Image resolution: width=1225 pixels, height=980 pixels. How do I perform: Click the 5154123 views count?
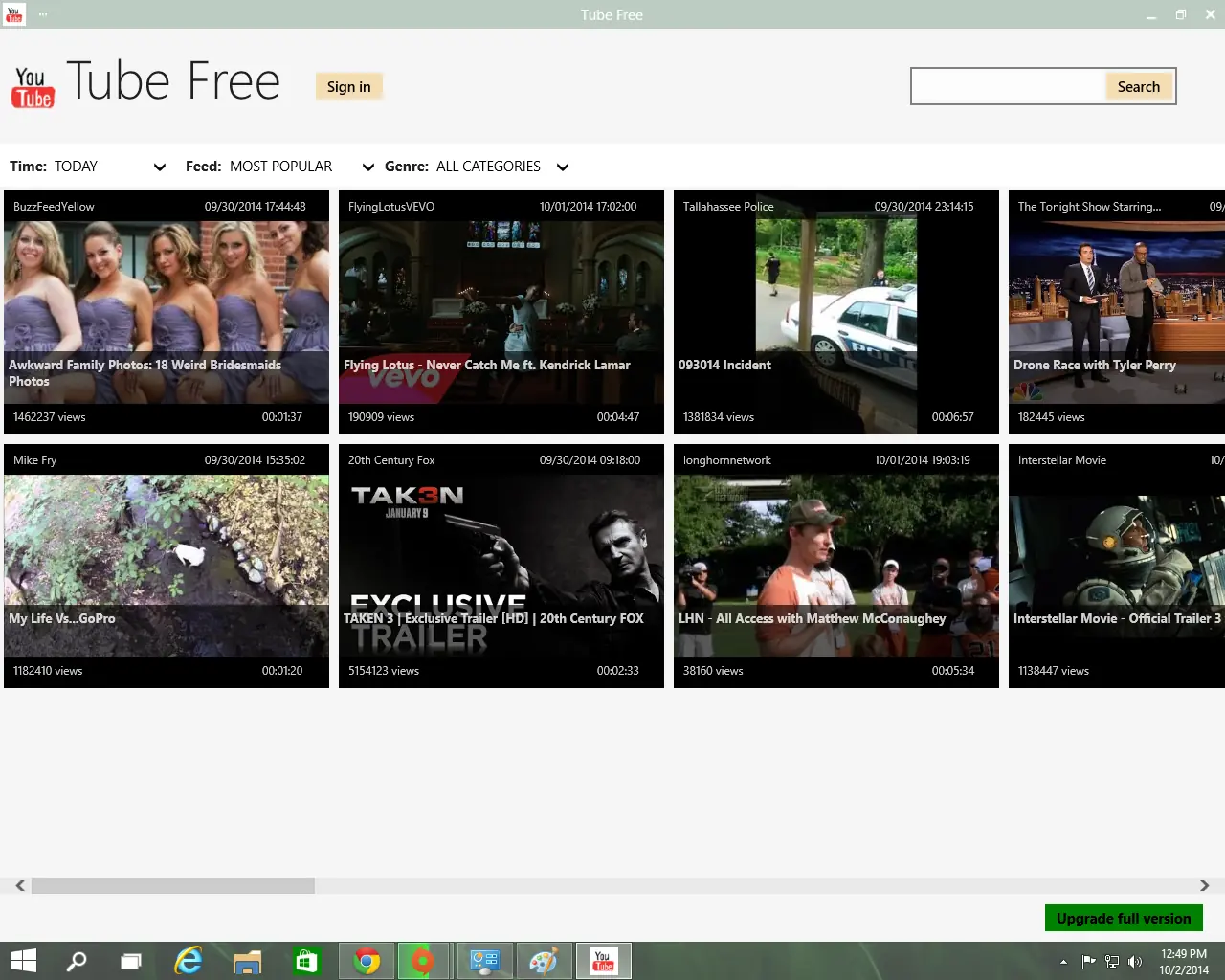[384, 671]
